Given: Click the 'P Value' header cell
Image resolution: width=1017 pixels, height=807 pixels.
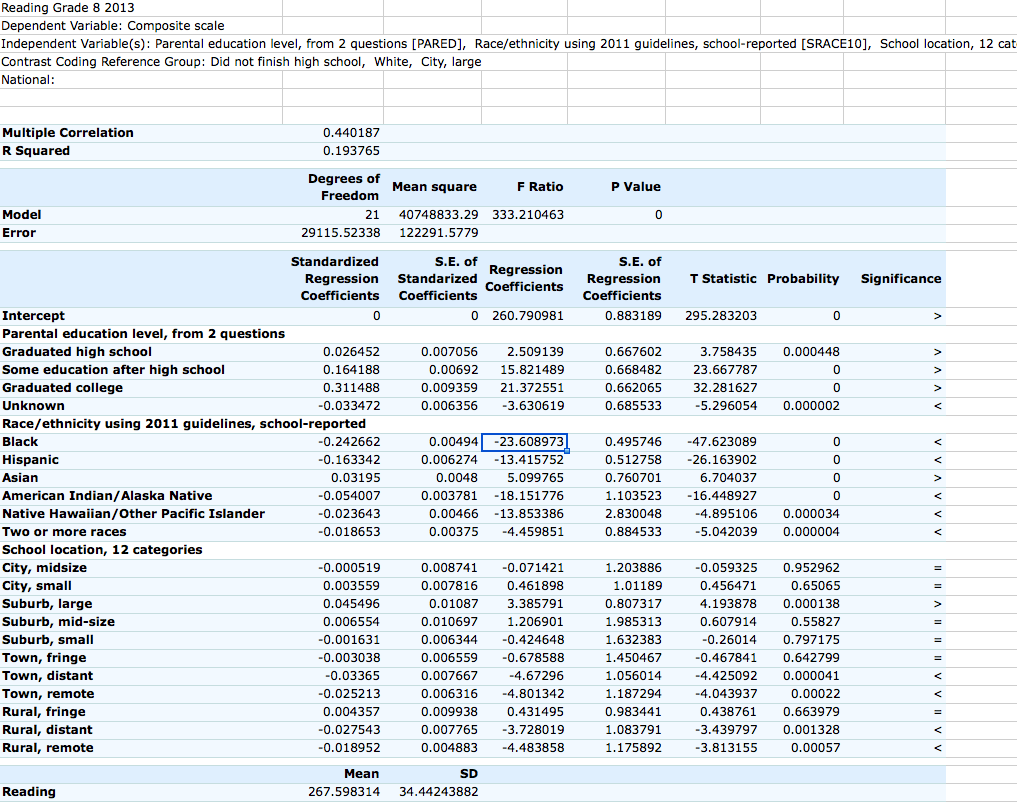Looking at the screenshot, I should click(x=636, y=187).
